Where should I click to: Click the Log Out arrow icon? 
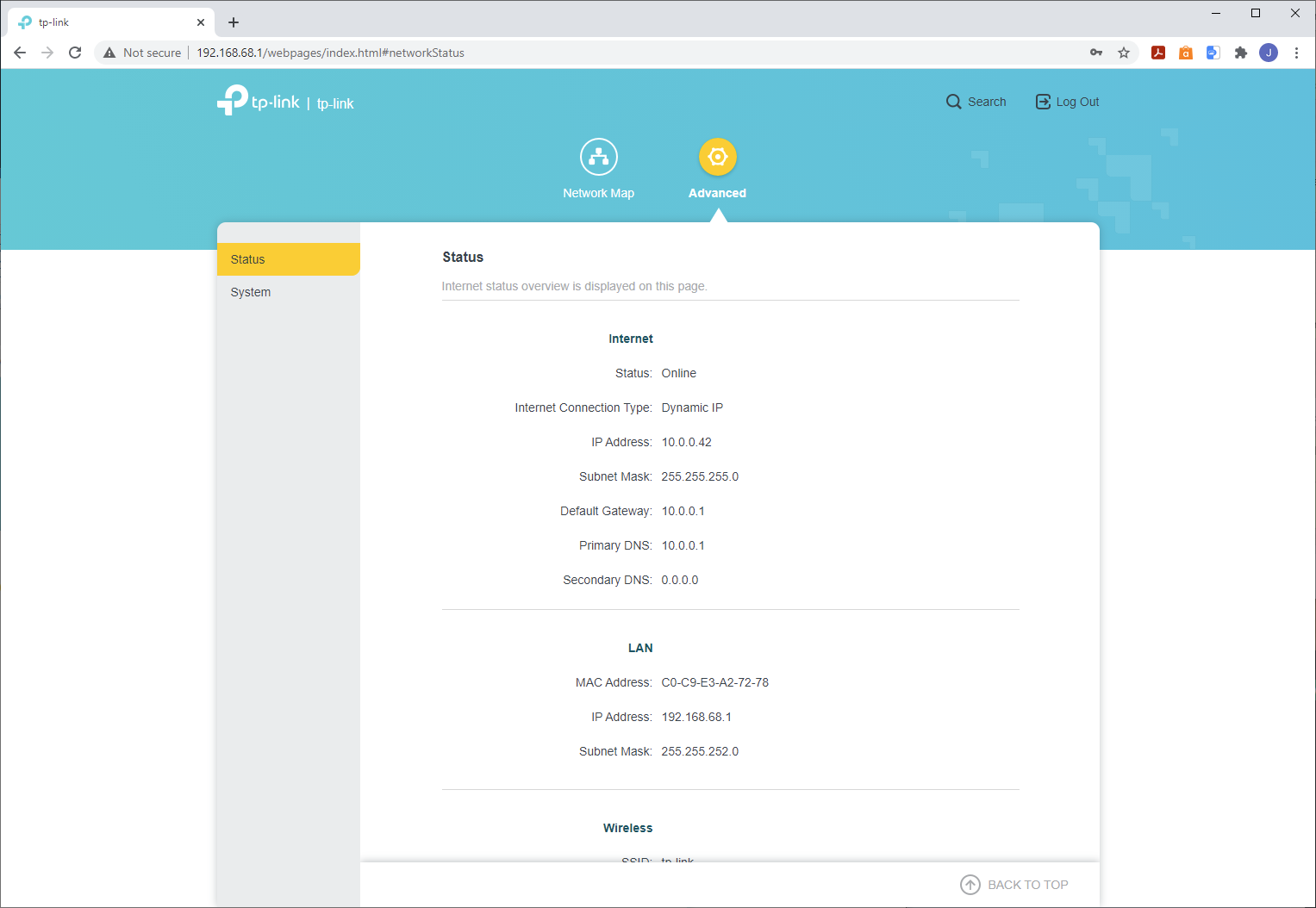point(1043,102)
